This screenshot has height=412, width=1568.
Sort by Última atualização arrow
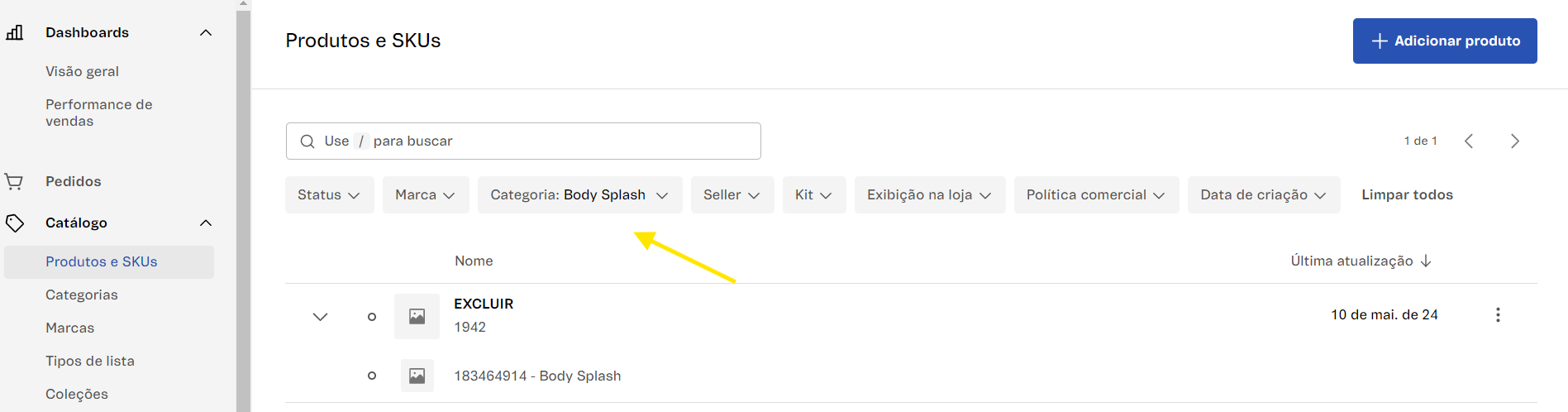point(1426,261)
